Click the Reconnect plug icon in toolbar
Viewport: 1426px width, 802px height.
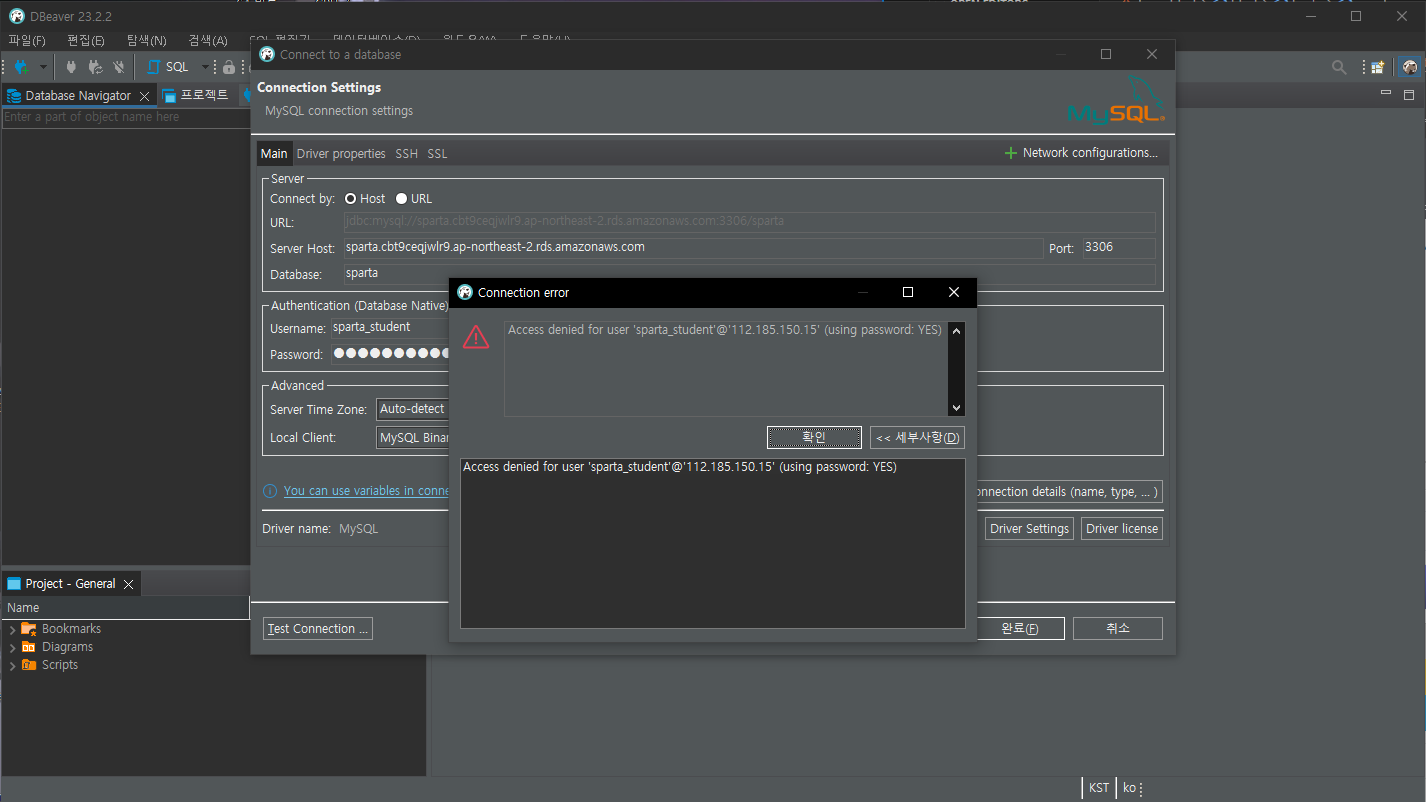95,67
